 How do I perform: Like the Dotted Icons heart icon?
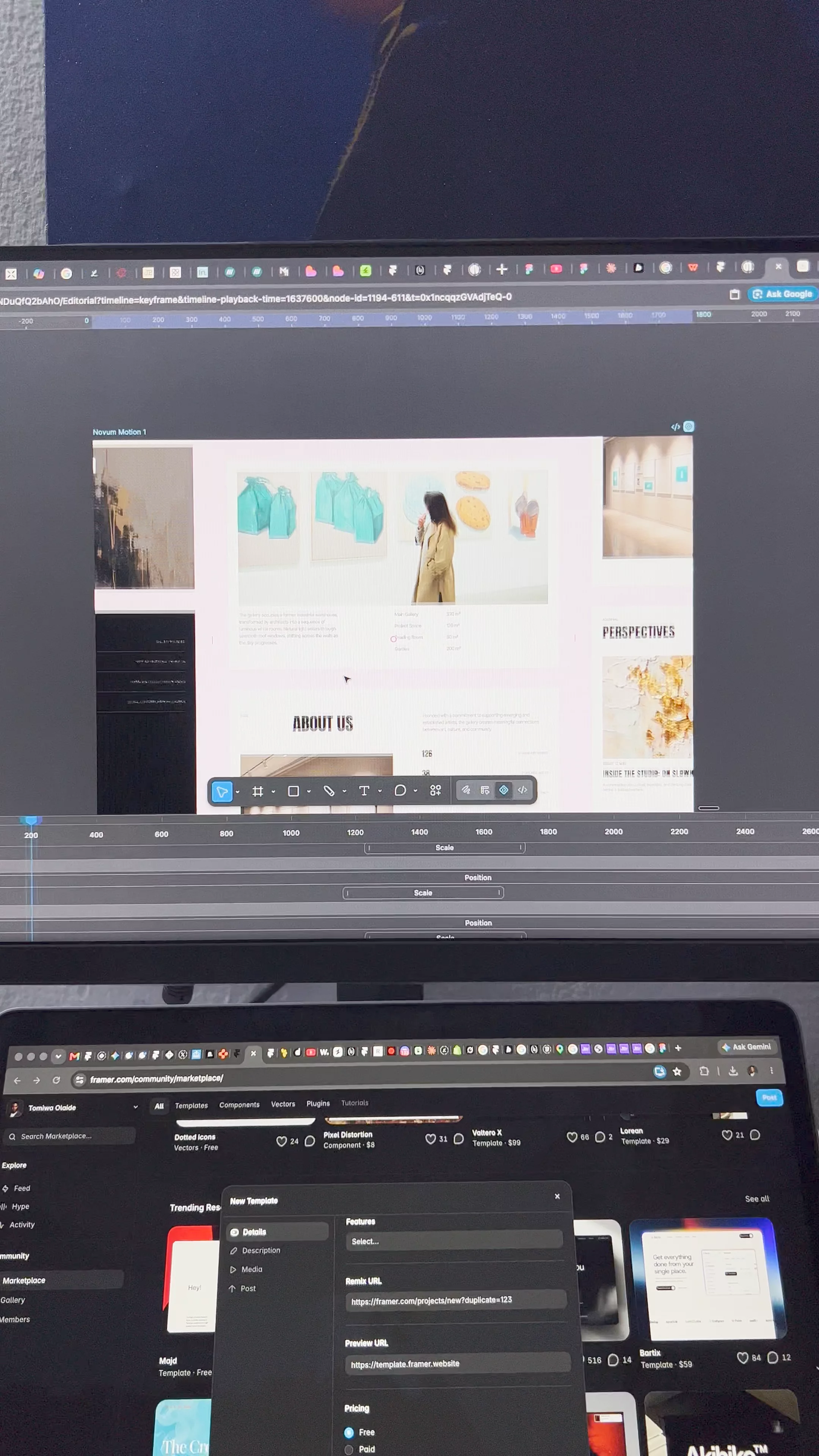(x=281, y=1141)
